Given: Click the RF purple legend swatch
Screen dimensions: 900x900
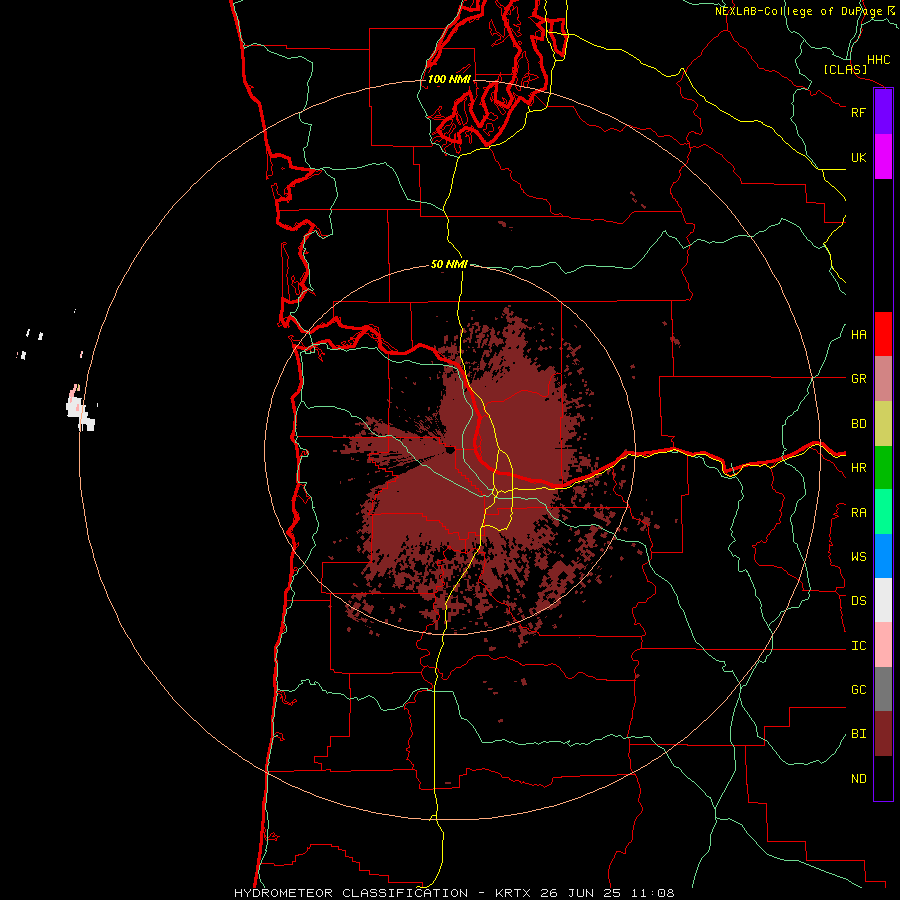Looking at the screenshot, I should coord(883,112).
